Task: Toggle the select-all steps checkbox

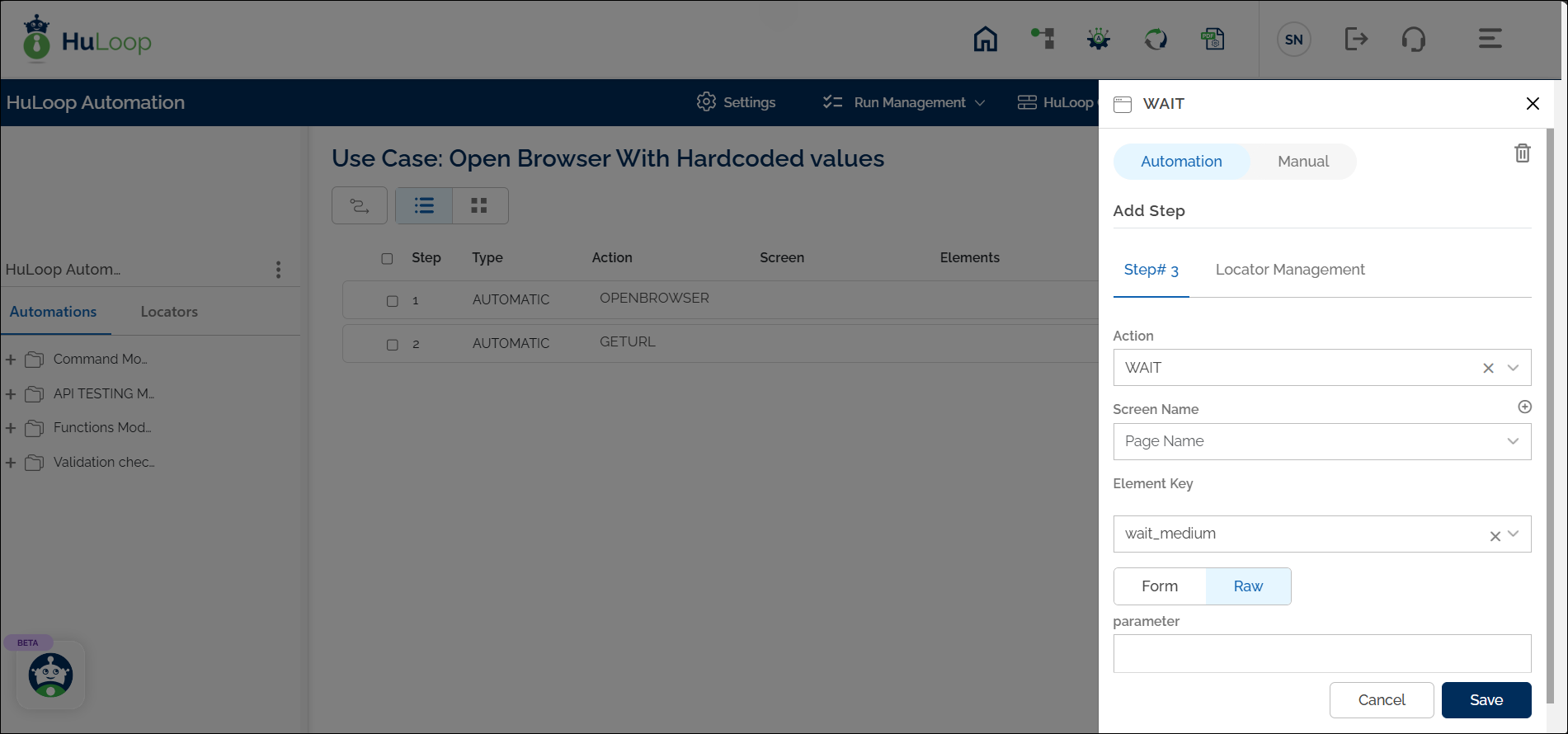Action: (x=387, y=258)
